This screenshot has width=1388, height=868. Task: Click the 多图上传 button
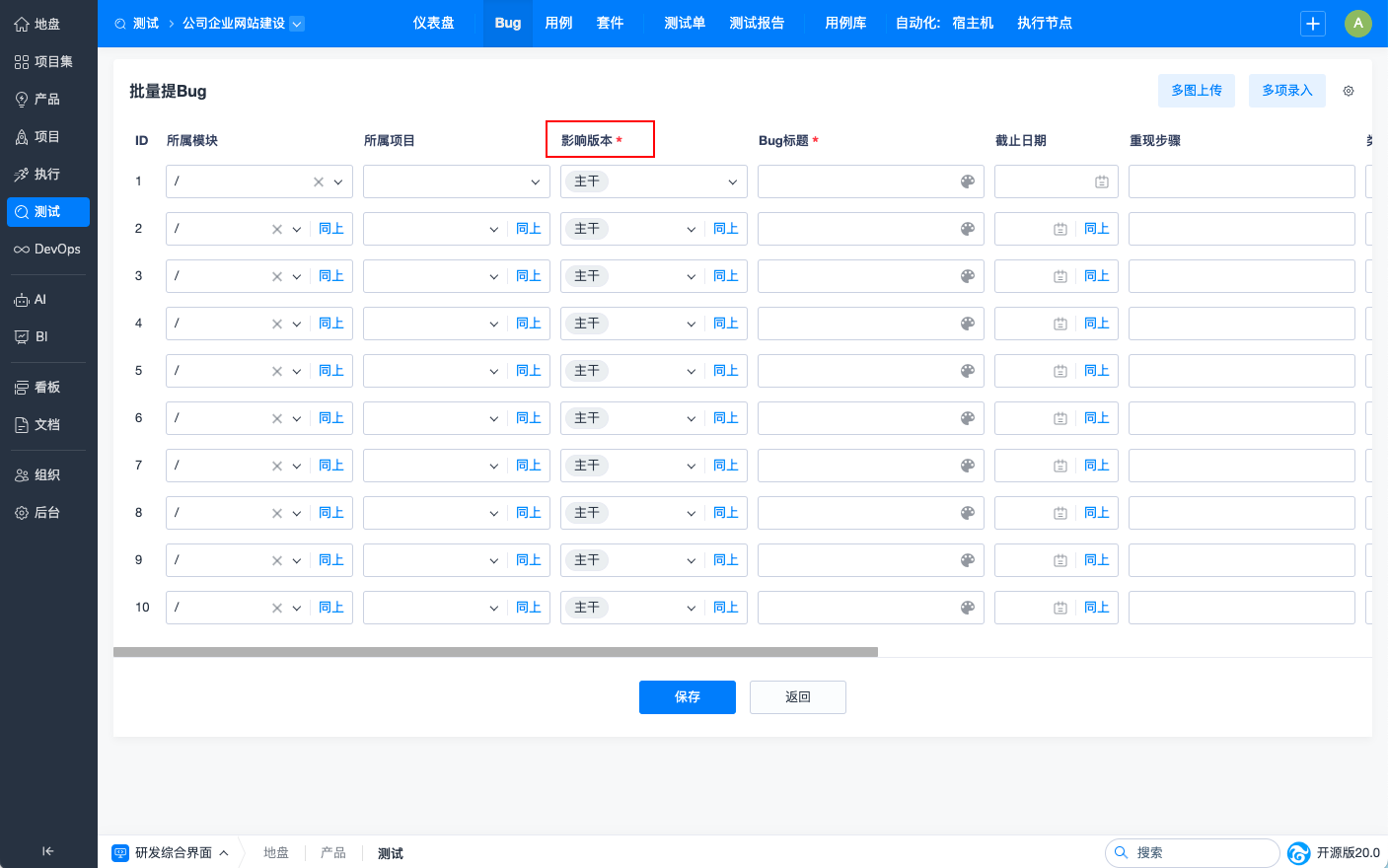tap(1197, 91)
